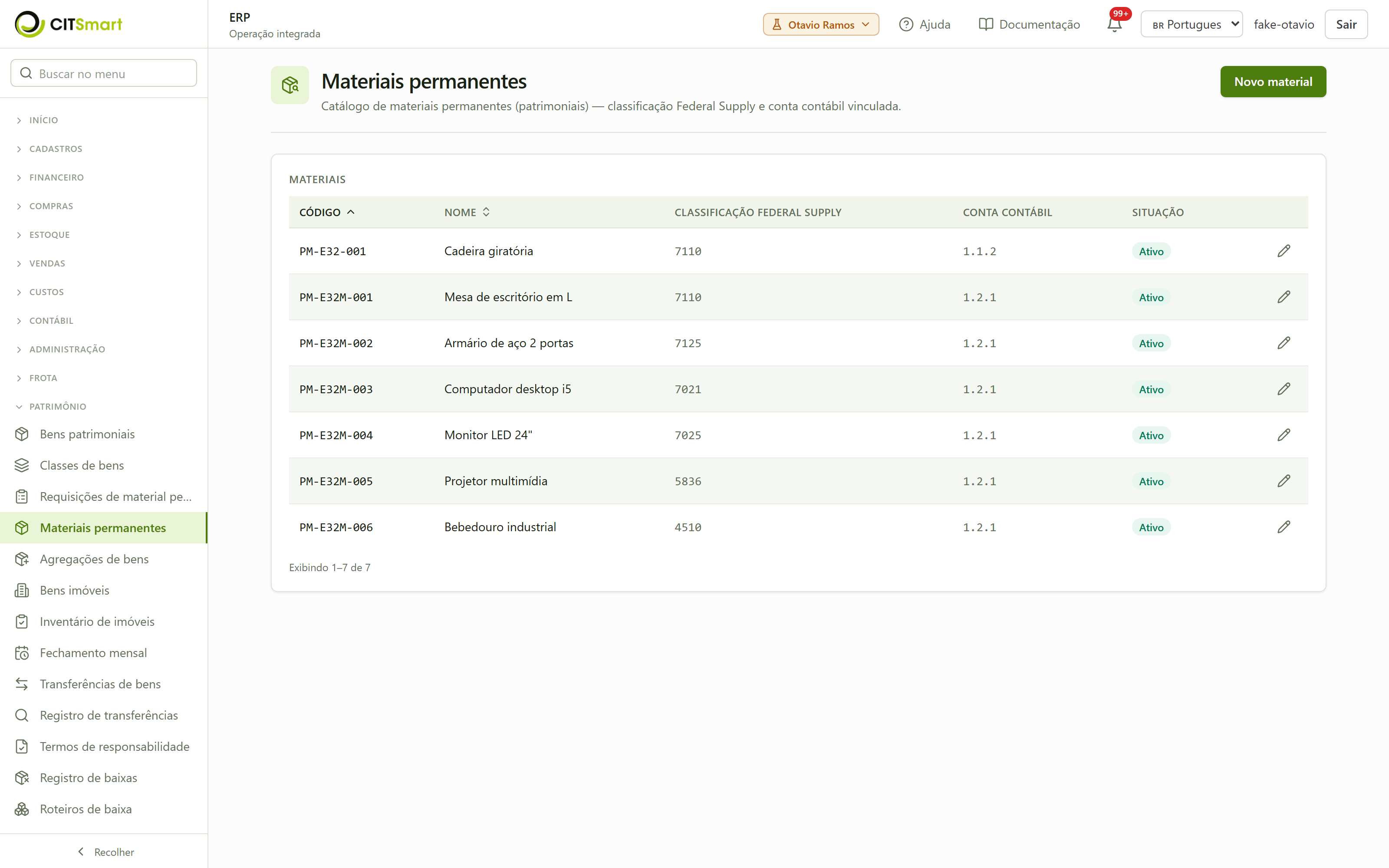Viewport: 1389px width, 868px height.
Task: Collapse the PATRIMÔNIO menu section
Action: pyautogui.click(x=57, y=407)
